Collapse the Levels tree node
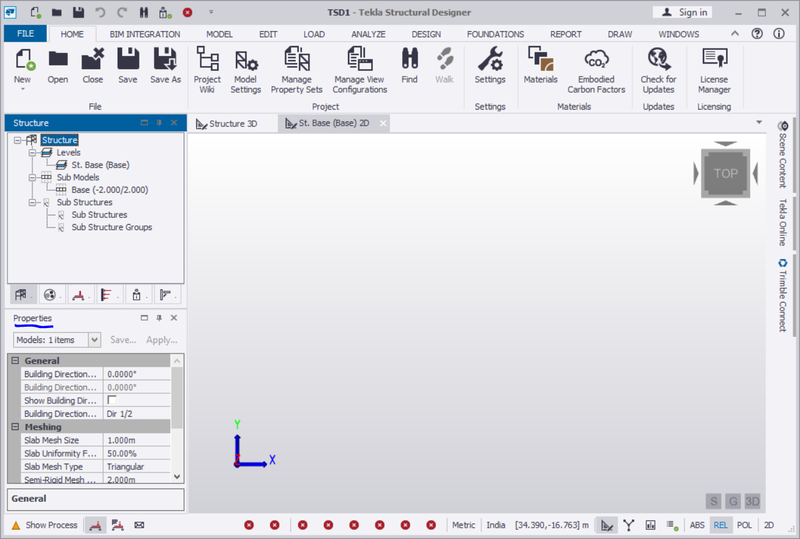 [x=32, y=153]
